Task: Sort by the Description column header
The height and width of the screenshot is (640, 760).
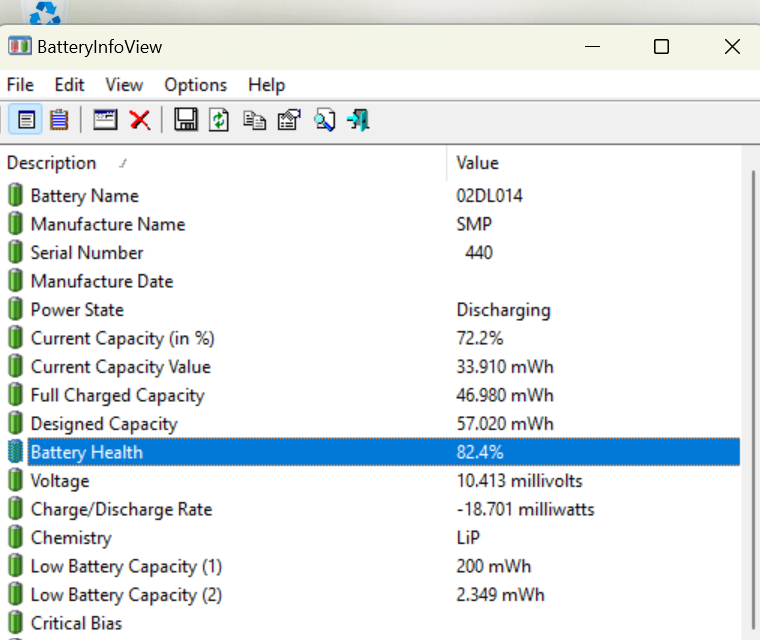Action: pyautogui.click(x=223, y=163)
